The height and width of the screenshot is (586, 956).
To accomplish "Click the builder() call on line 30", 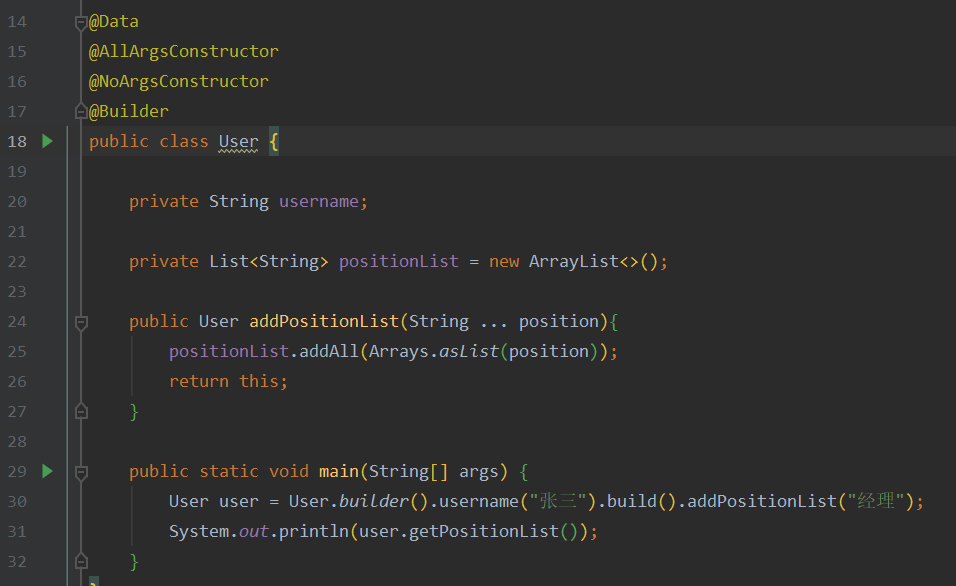I will coord(384,501).
